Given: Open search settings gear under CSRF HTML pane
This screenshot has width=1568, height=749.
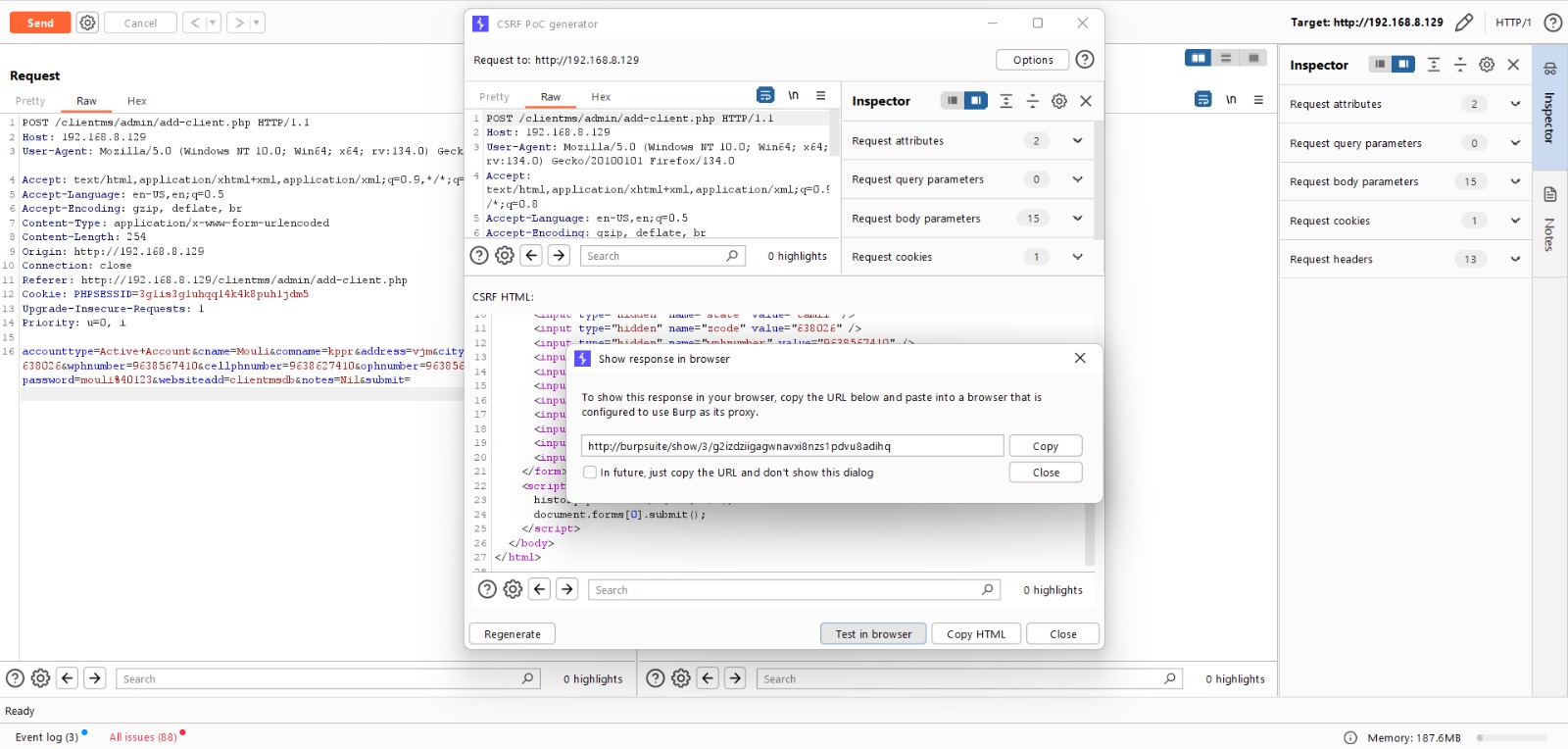Looking at the screenshot, I should pyautogui.click(x=513, y=589).
